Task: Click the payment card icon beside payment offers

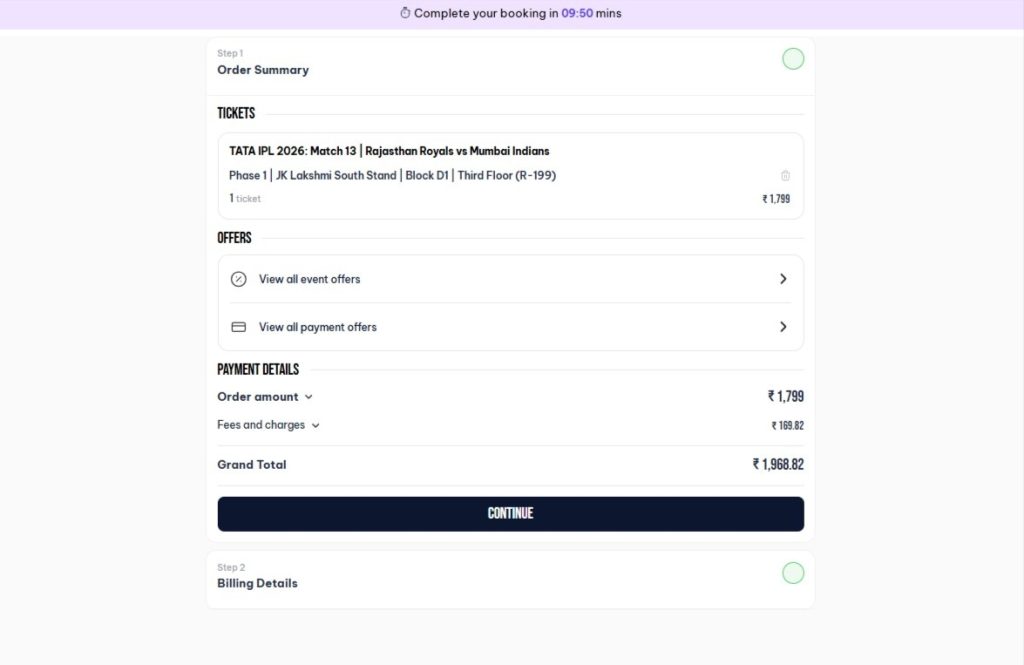Action: [x=238, y=327]
